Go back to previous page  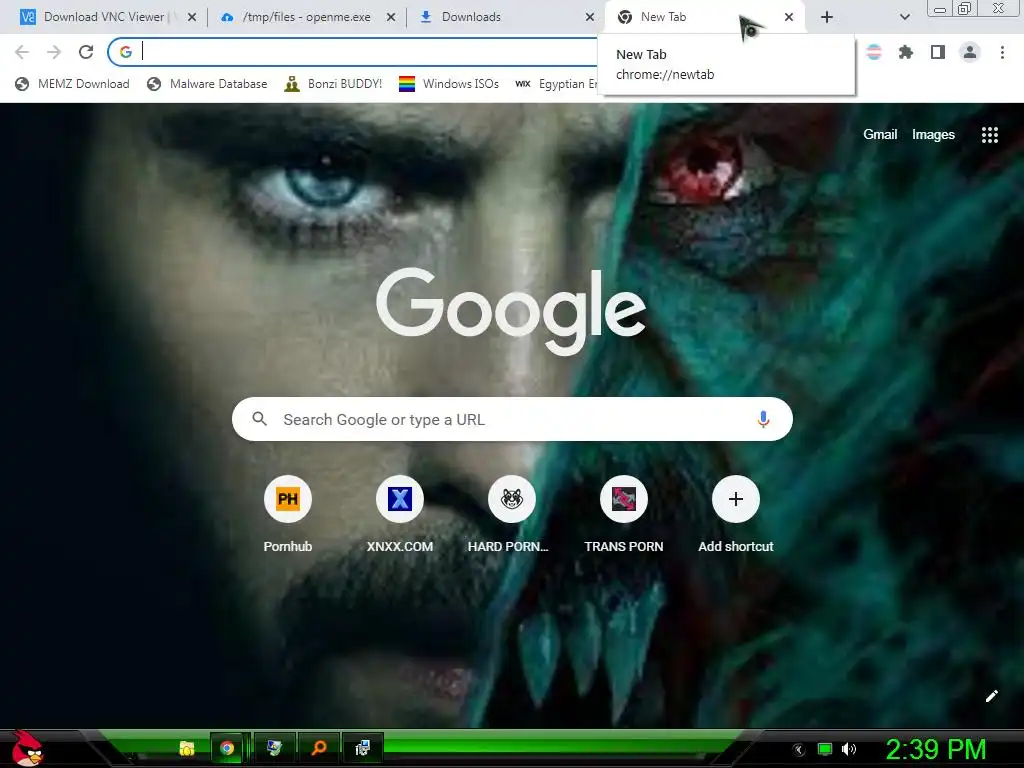pos(22,52)
